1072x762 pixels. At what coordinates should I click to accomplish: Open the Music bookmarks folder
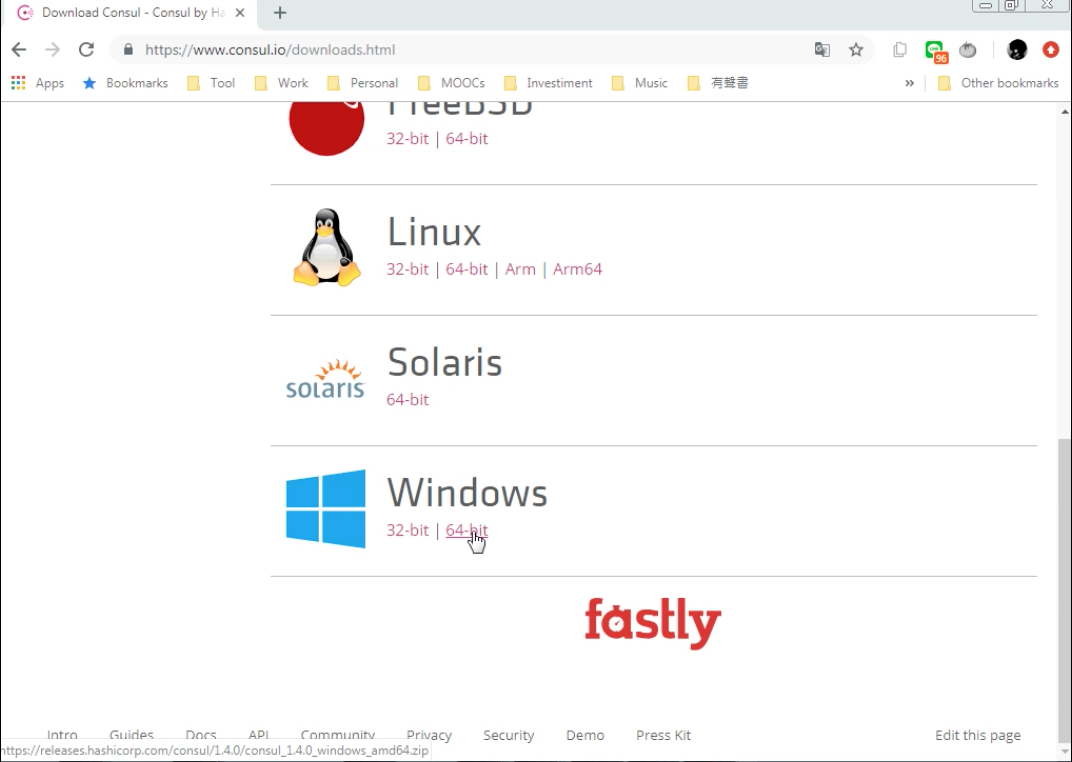[x=639, y=83]
